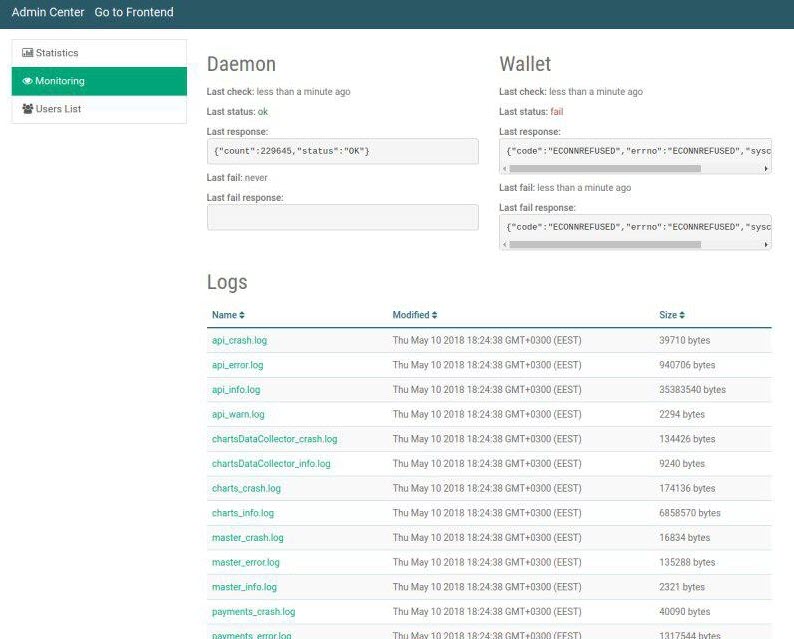
Task: Click the Statistics chart icon in sidebar
Action: tap(28, 53)
